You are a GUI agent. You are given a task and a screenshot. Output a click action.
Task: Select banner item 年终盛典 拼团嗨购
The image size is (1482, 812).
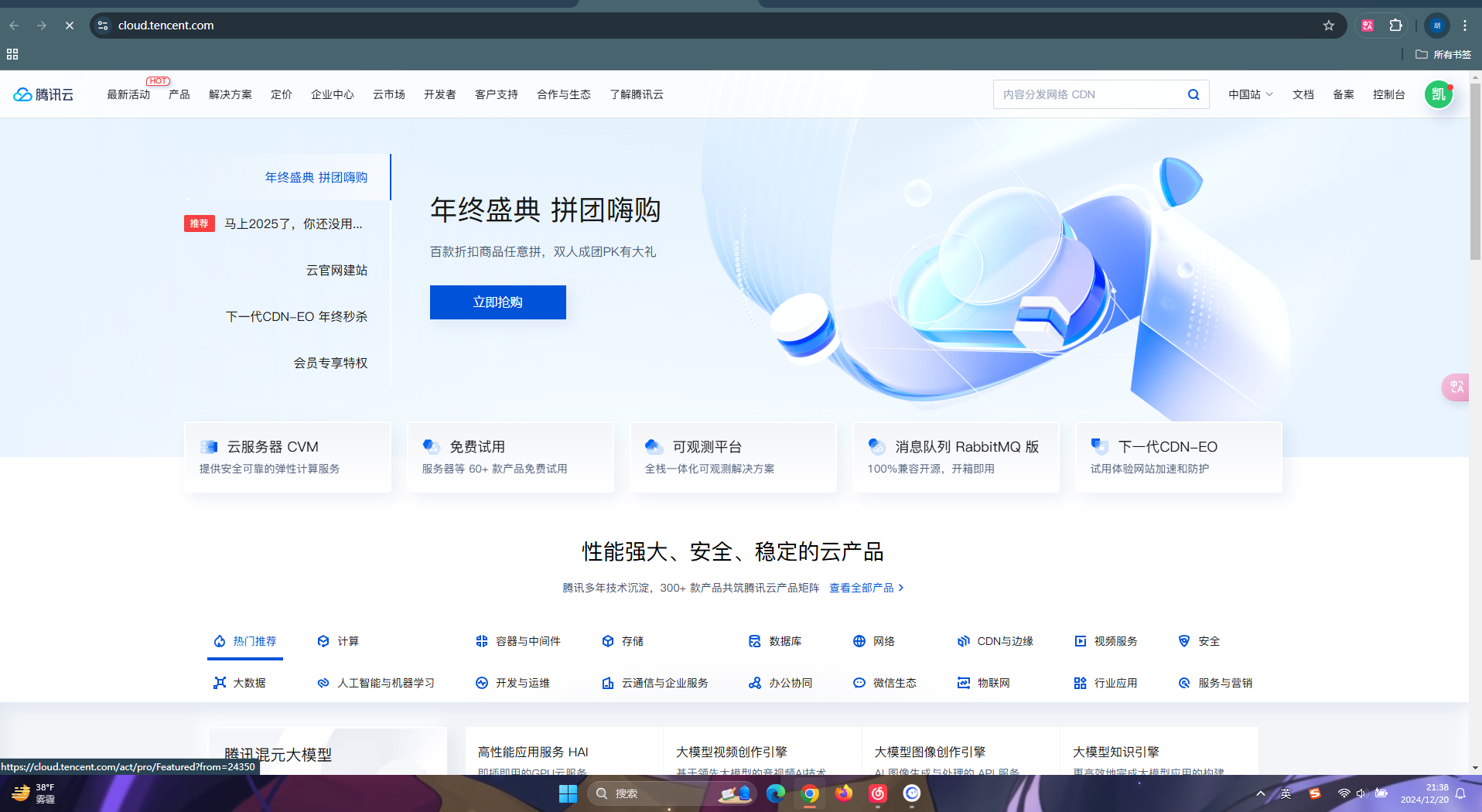[x=316, y=177]
